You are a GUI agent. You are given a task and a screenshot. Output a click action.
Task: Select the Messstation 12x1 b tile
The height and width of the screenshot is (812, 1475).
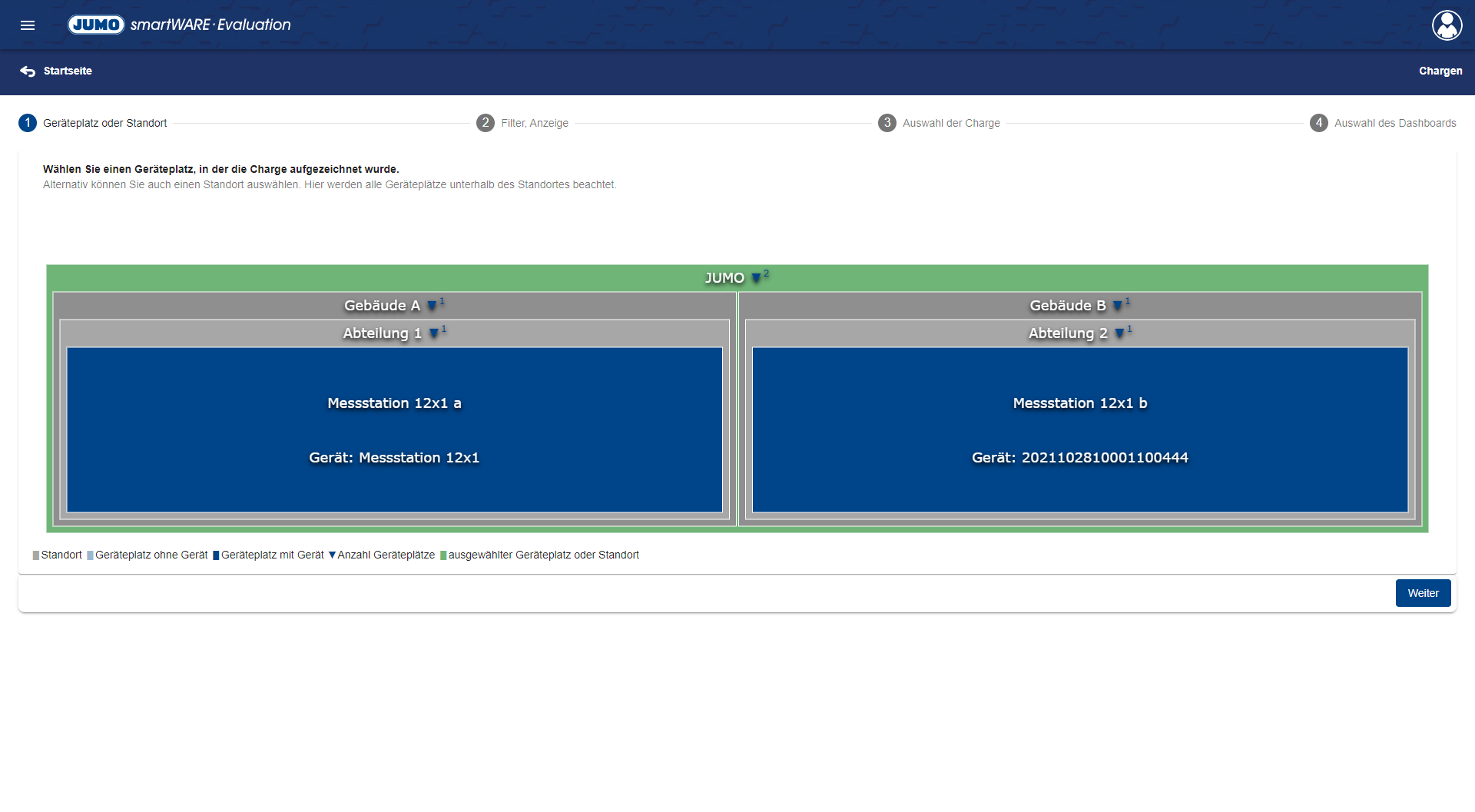(x=1079, y=429)
